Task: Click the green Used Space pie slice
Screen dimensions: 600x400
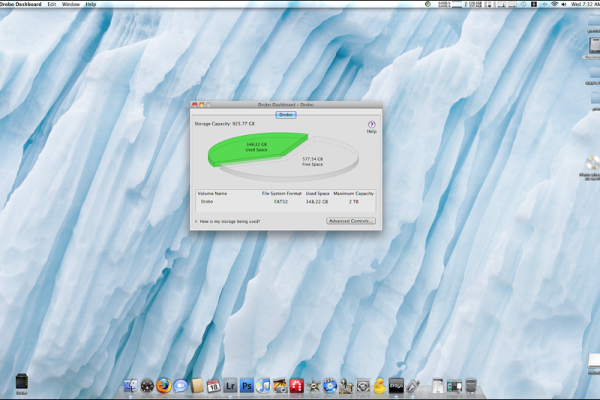Action: tap(256, 147)
